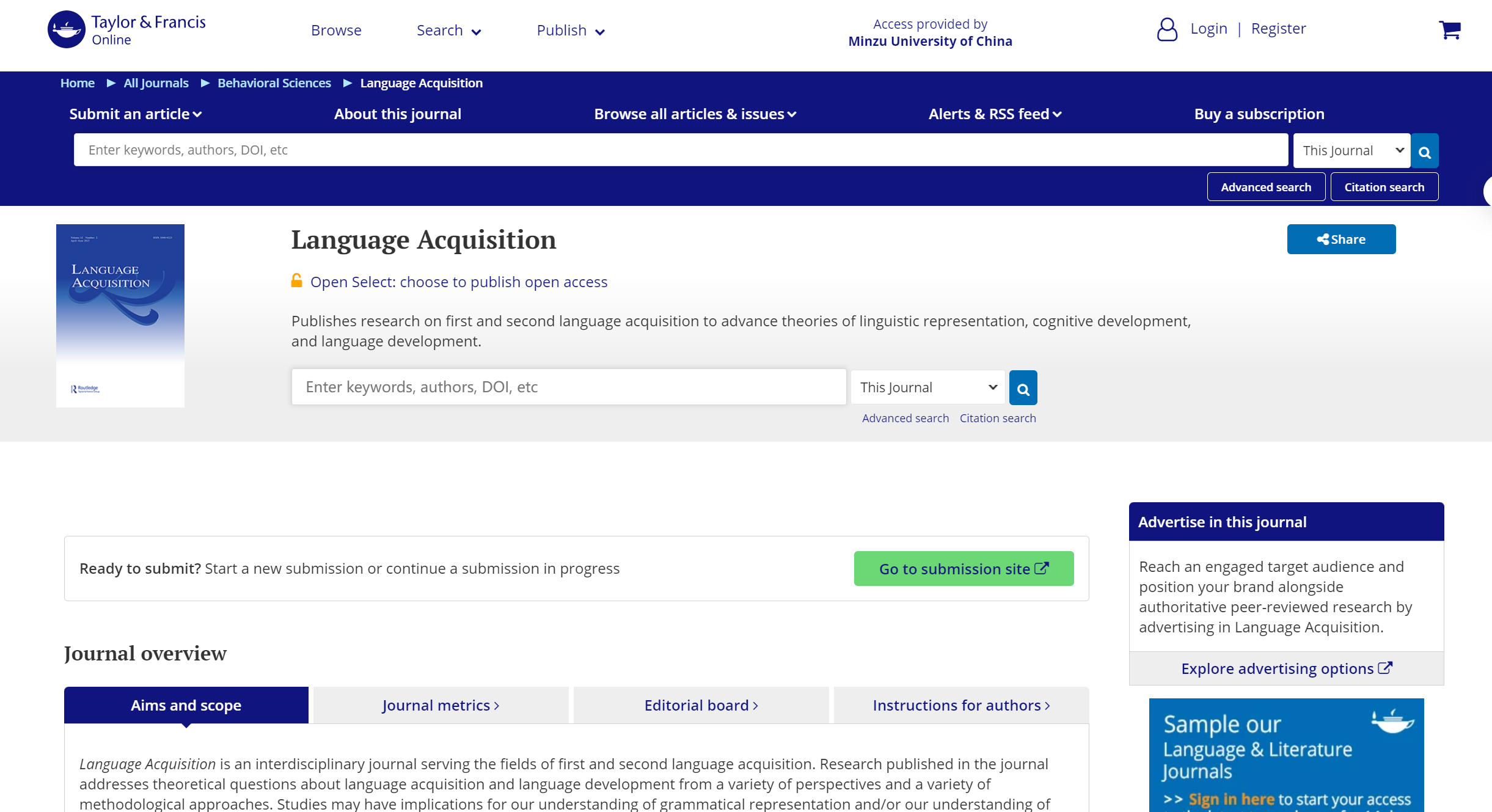Open the shopping cart icon
The width and height of the screenshot is (1492, 812).
point(1450,29)
